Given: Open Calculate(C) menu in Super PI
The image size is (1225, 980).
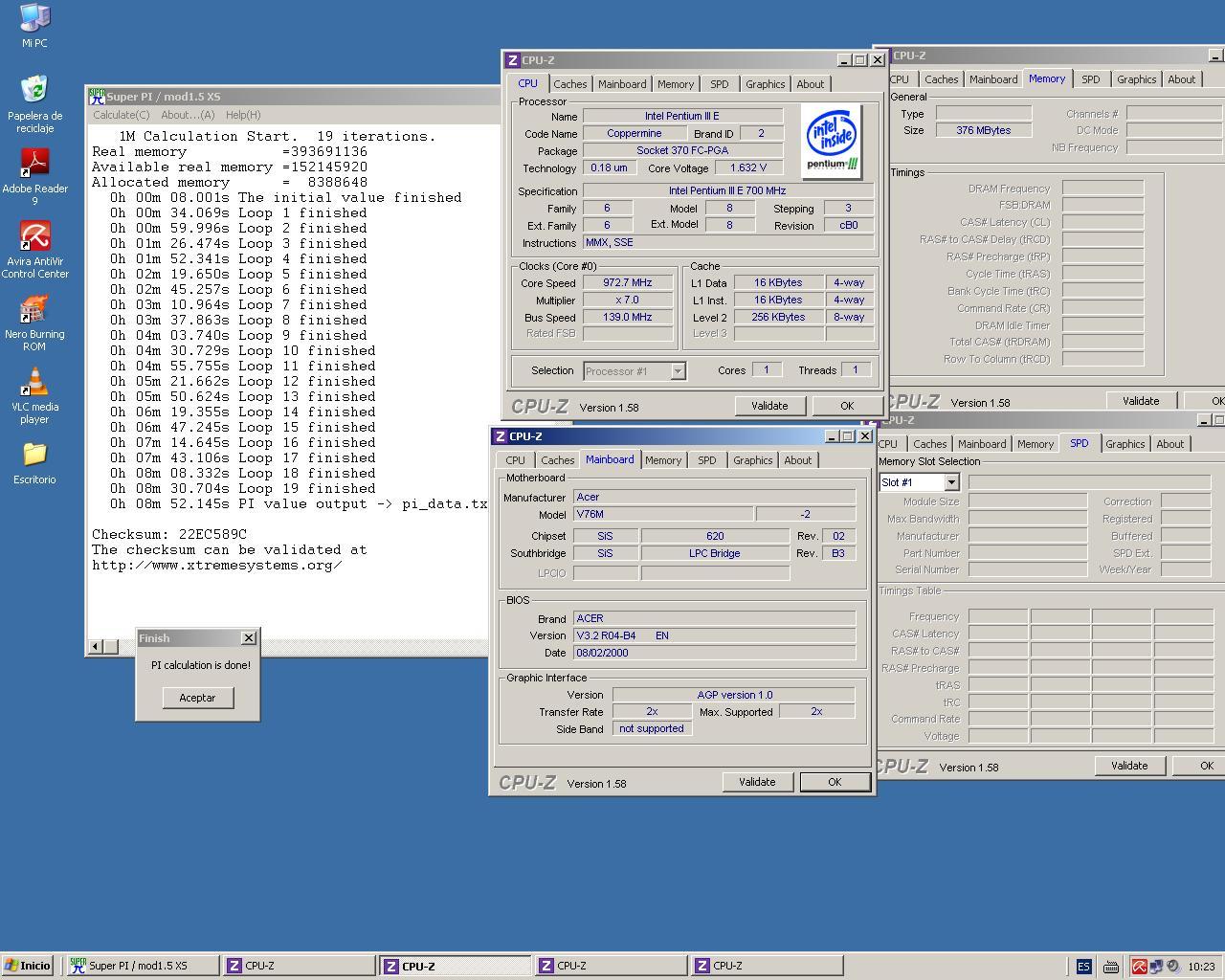Looking at the screenshot, I should (121, 115).
